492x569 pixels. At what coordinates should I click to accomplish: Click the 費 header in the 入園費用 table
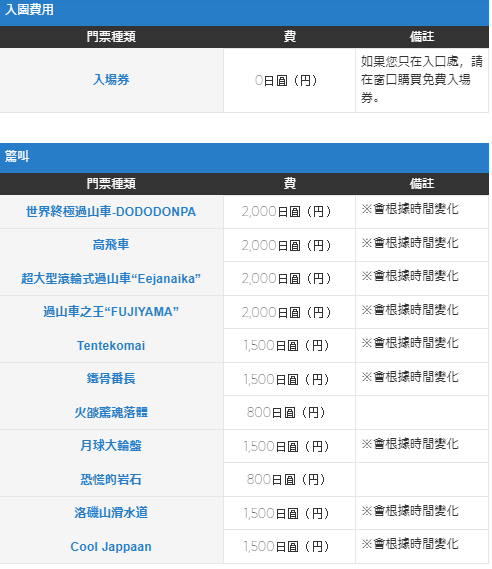(290, 37)
